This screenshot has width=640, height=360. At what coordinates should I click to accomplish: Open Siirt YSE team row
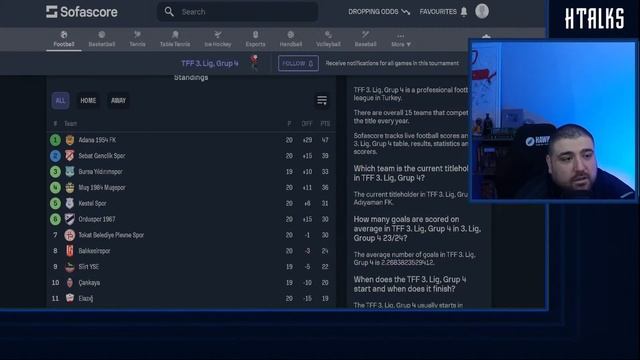[x=191, y=267]
